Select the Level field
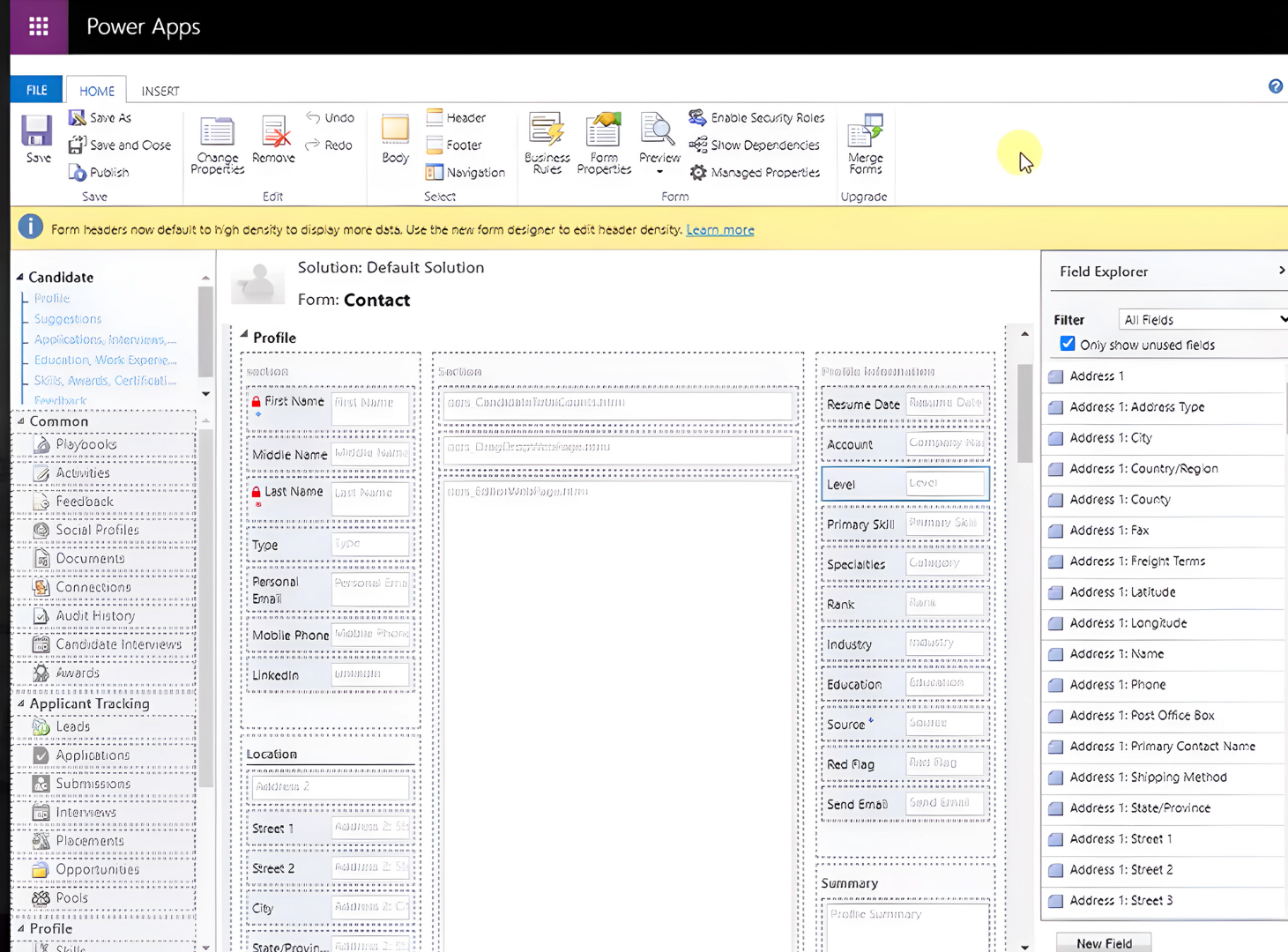This screenshot has width=1288, height=952. pos(905,484)
